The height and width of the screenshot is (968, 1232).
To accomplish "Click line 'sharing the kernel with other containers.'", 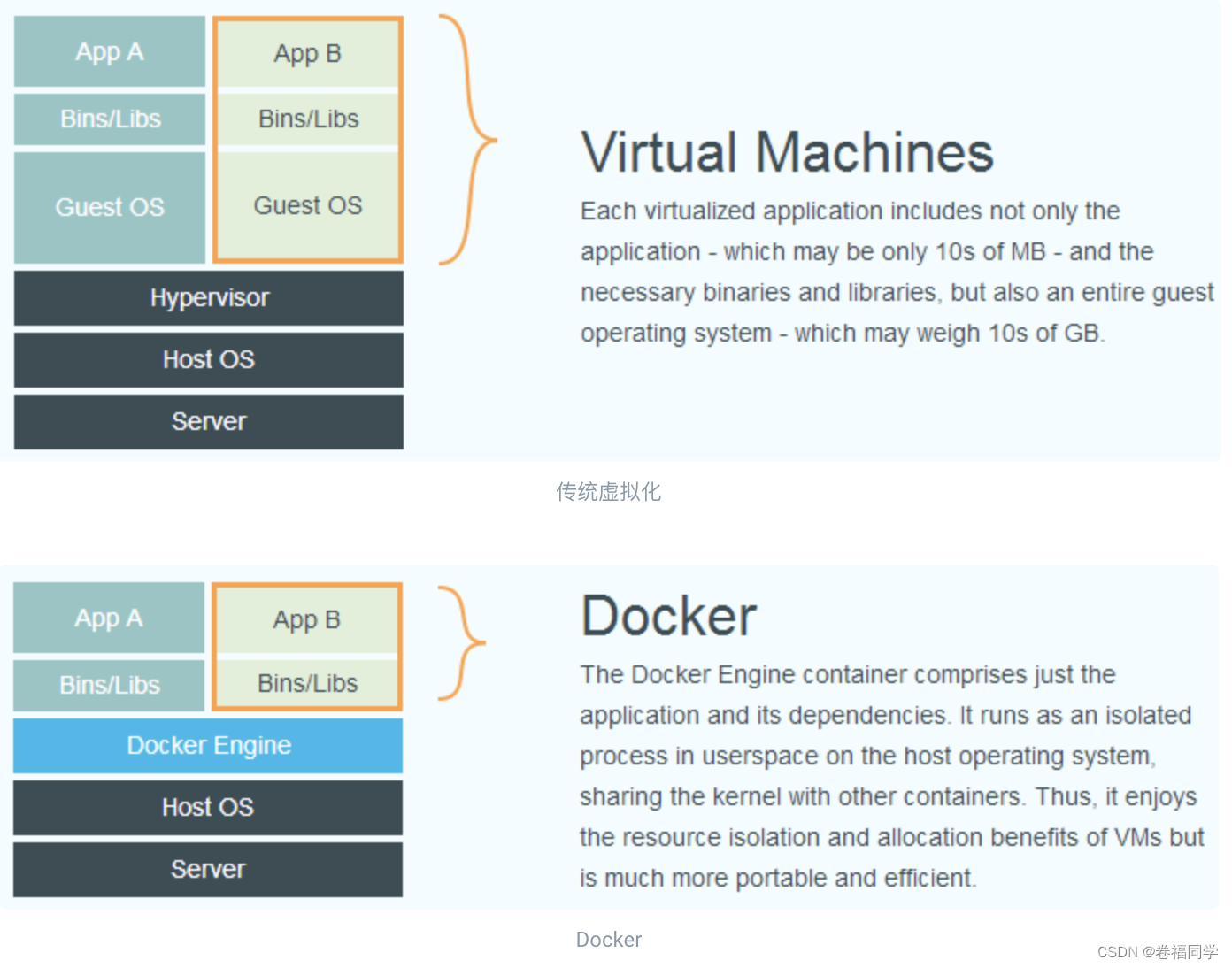I will pos(889,797).
